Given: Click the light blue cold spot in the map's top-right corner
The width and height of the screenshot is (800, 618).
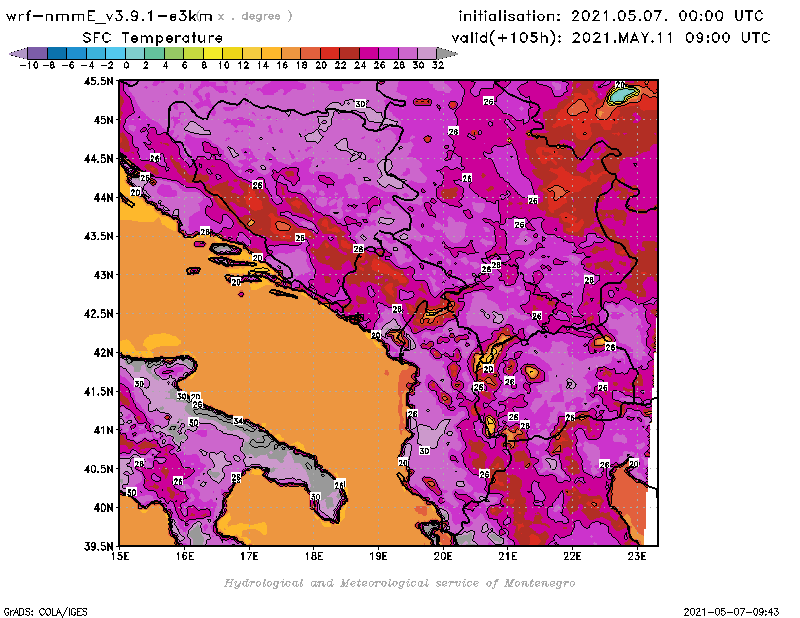Looking at the screenshot, I should pos(622,96).
